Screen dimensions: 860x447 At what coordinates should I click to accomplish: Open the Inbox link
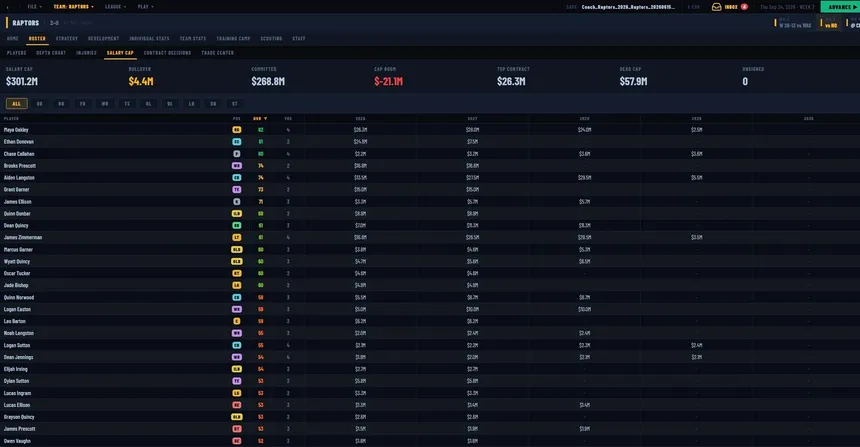[x=731, y=7]
